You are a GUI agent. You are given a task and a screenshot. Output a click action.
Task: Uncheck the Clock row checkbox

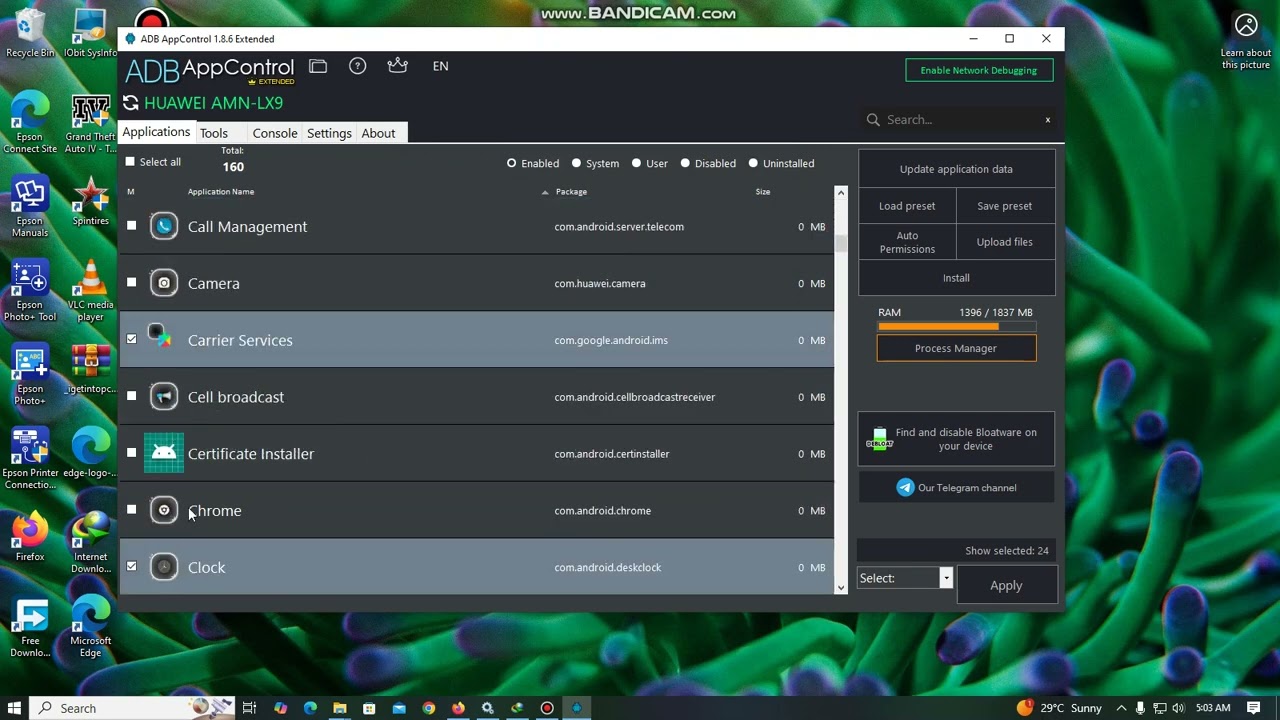coord(131,566)
